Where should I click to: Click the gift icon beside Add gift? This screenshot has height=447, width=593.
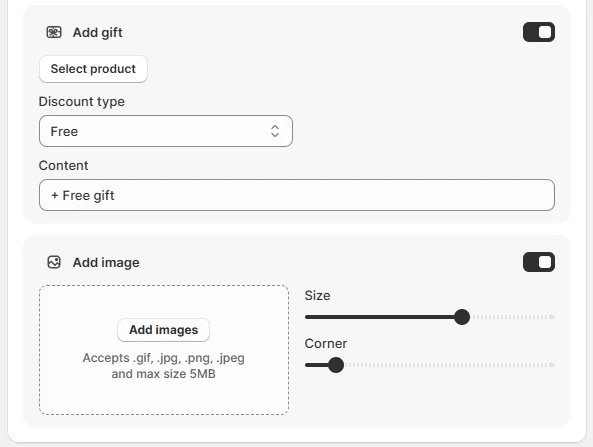54,33
